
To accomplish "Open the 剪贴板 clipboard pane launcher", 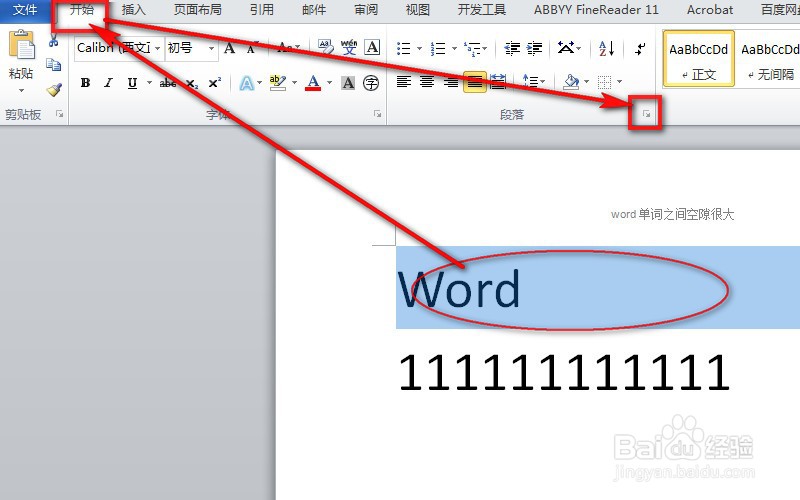I will pyautogui.click(x=60, y=114).
